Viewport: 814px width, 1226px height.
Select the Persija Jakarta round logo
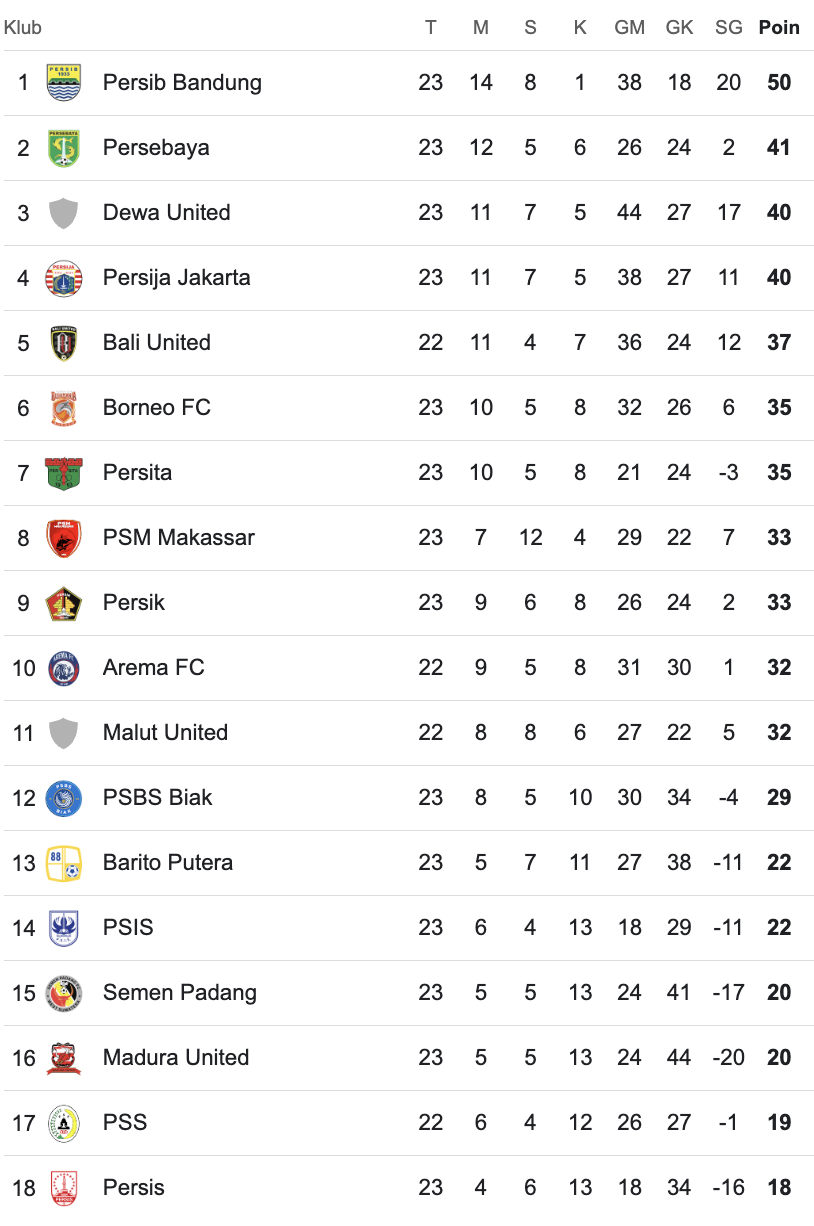pos(64,277)
